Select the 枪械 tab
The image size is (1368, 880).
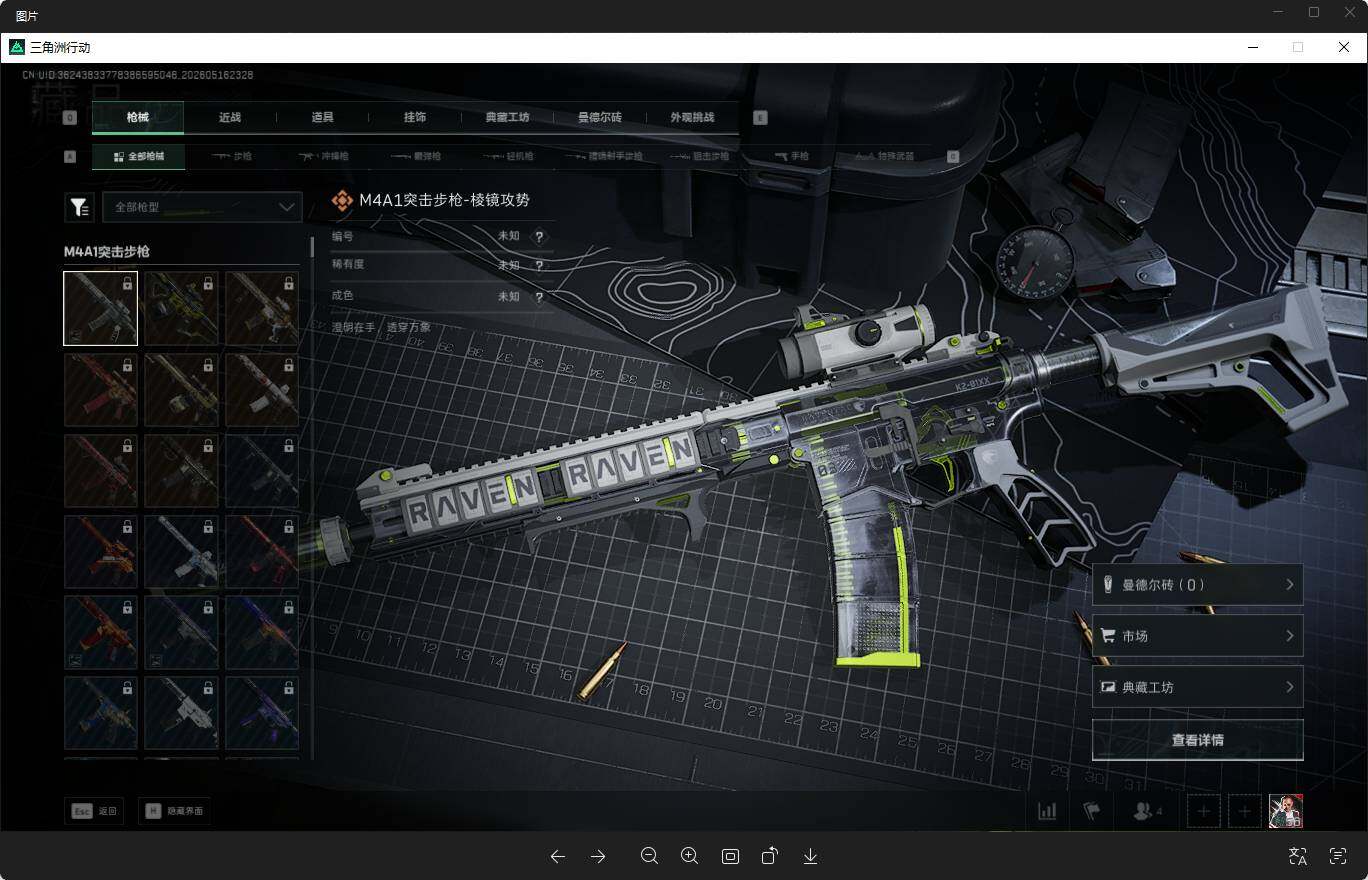[x=138, y=117]
